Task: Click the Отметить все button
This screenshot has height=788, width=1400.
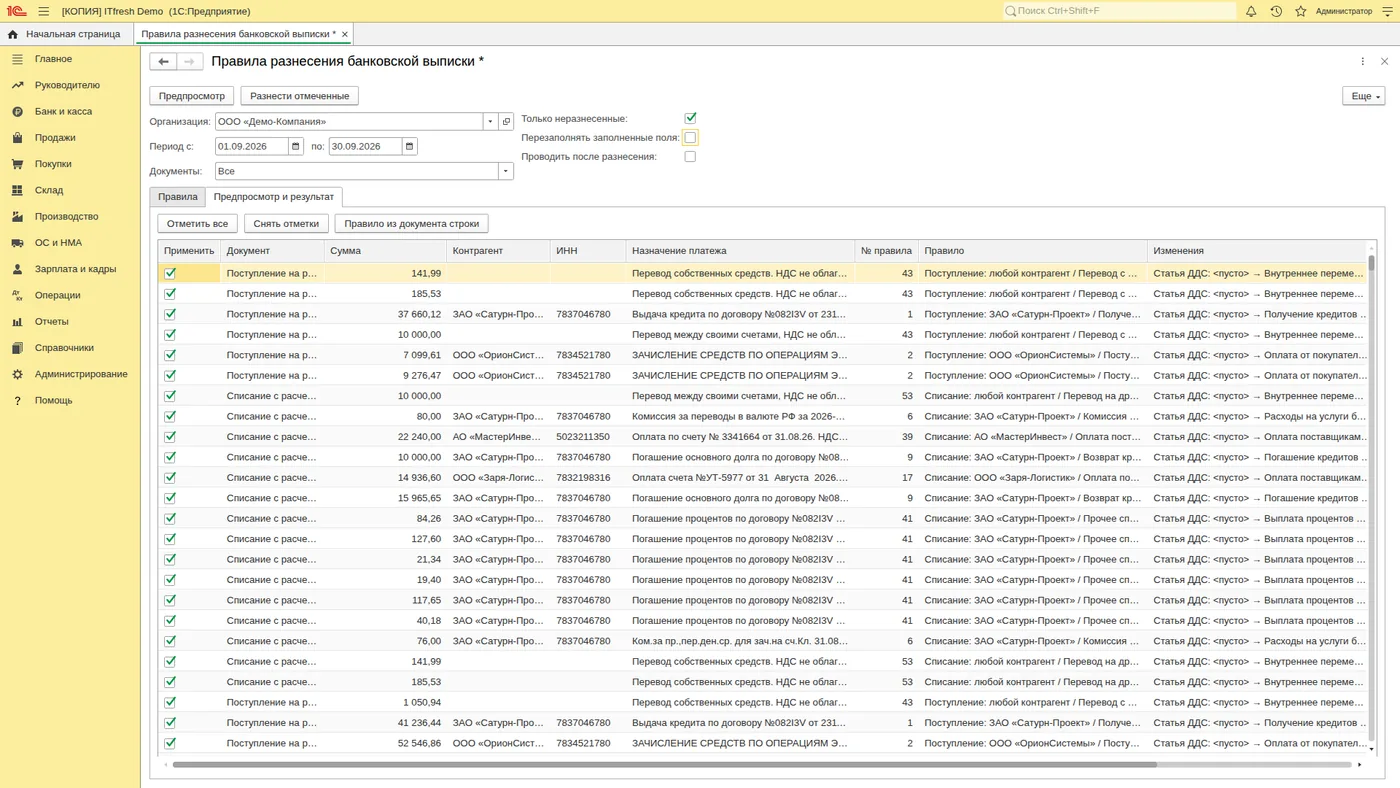Action: click(x=197, y=224)
